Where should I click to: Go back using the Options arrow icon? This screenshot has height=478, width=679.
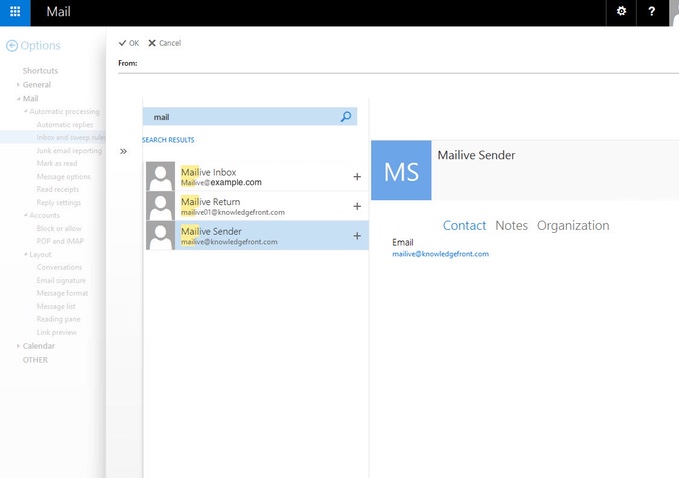(12, 46)
